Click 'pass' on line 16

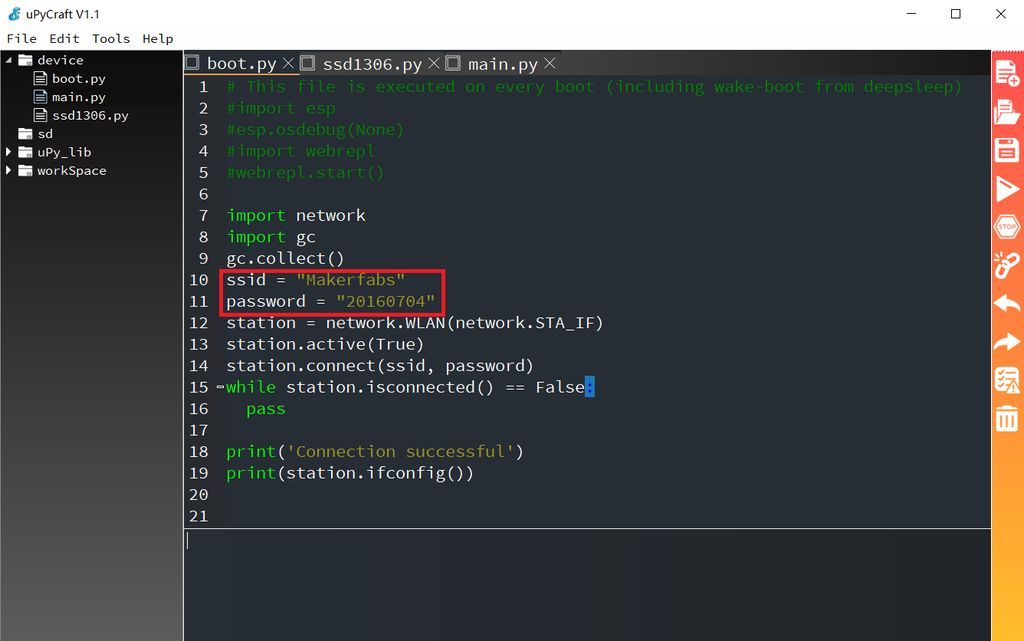266,409
